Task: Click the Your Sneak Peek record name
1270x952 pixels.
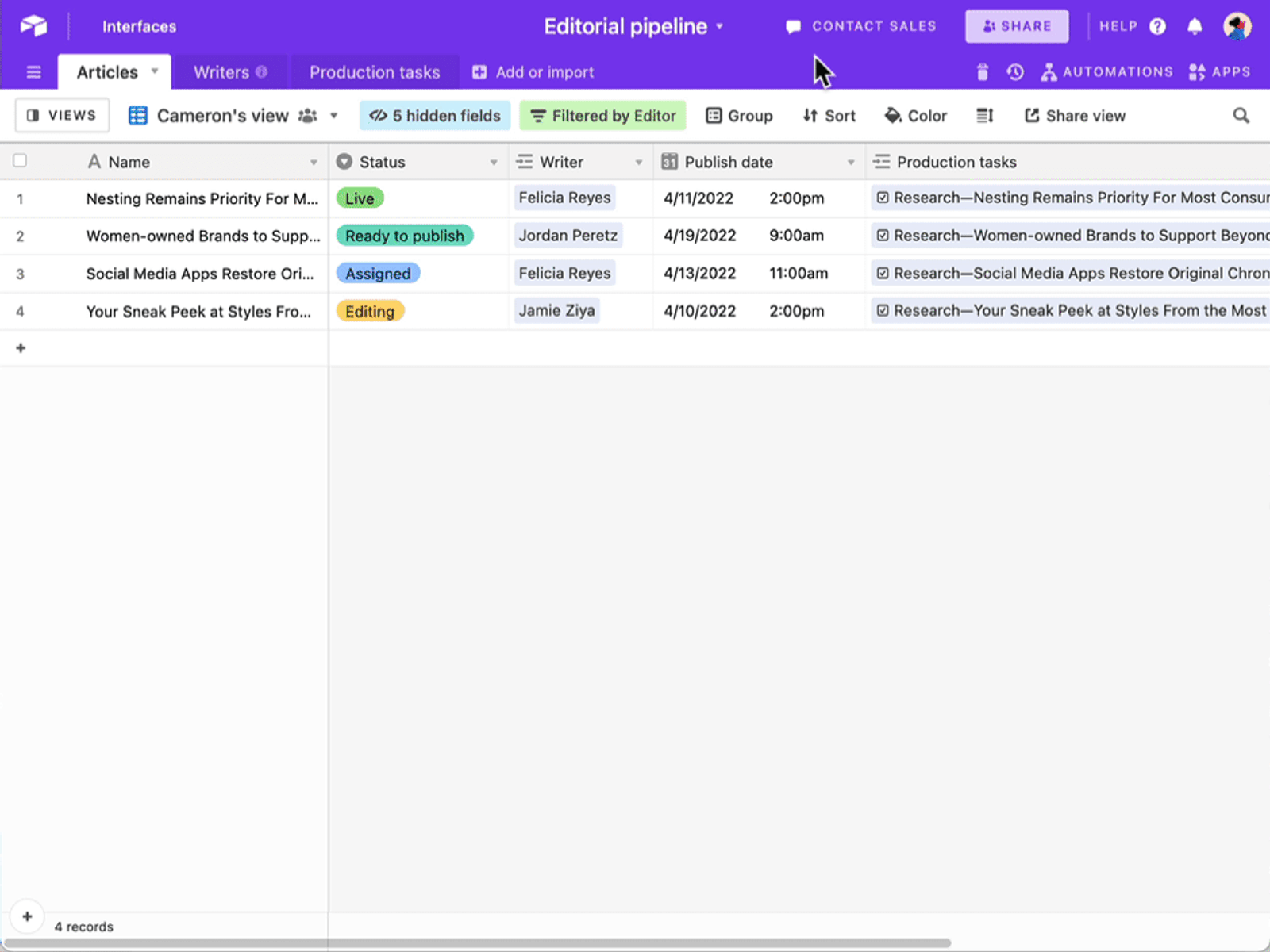Action: [198, 311]
